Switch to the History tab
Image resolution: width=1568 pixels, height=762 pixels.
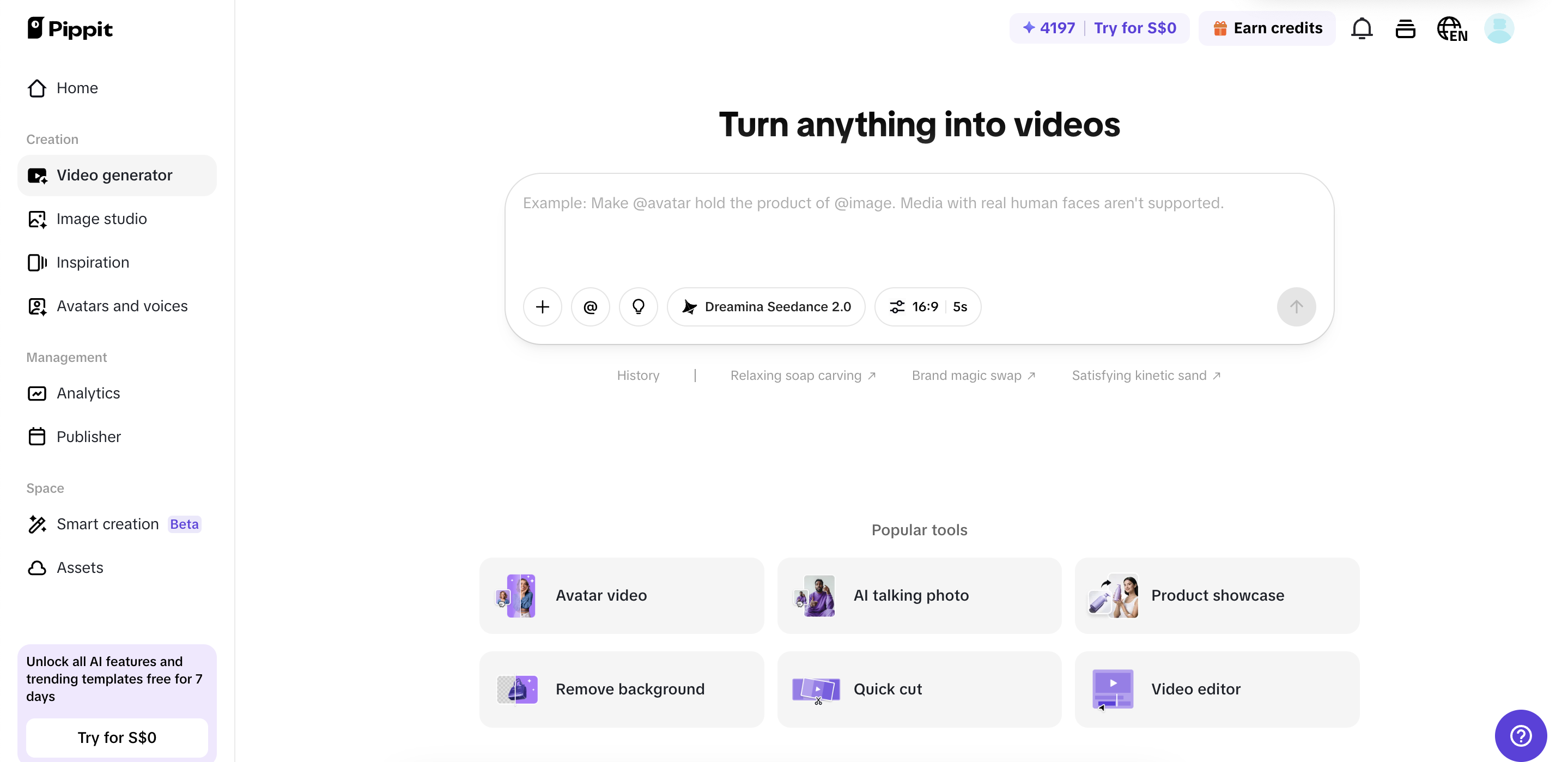click(638, 375)
